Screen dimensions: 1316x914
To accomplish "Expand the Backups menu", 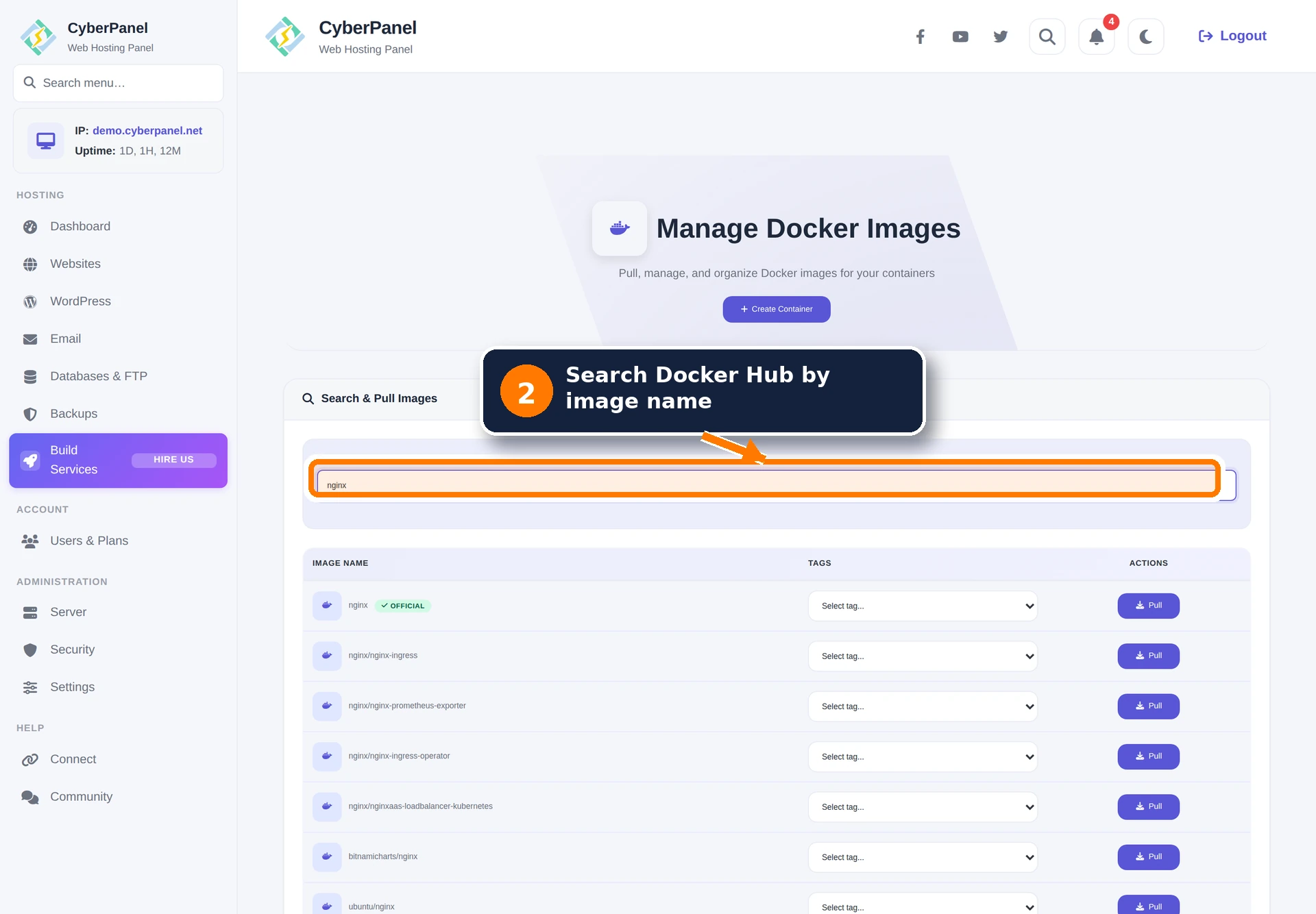I will coord(118,414).
